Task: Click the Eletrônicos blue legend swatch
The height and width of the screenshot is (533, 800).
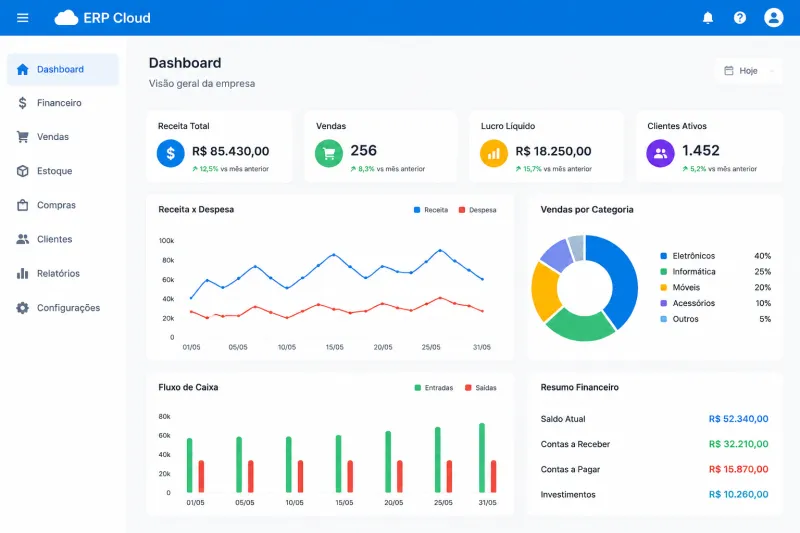Action: pyautogui.click(x=664, y=256)
